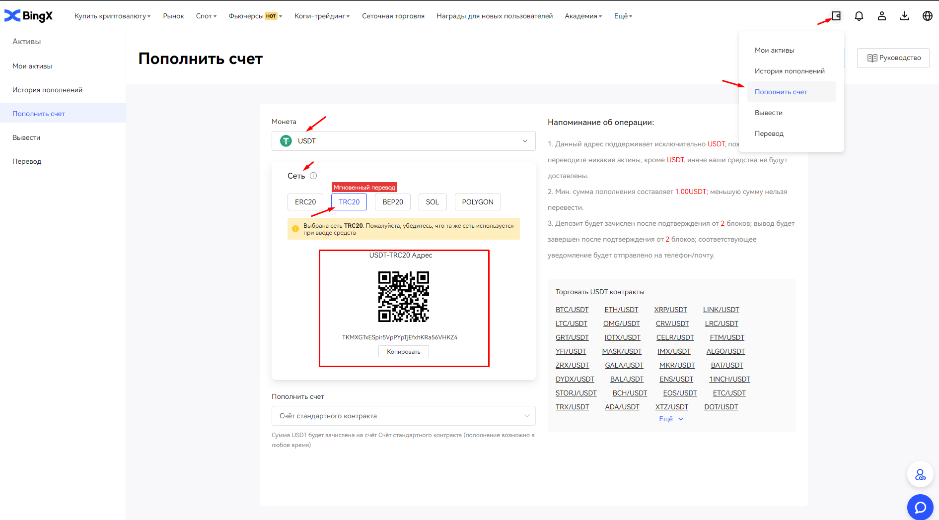This screenshot has height=520, width=939.
Task: Open the BCH/USDT contract link
Action: 629,394
